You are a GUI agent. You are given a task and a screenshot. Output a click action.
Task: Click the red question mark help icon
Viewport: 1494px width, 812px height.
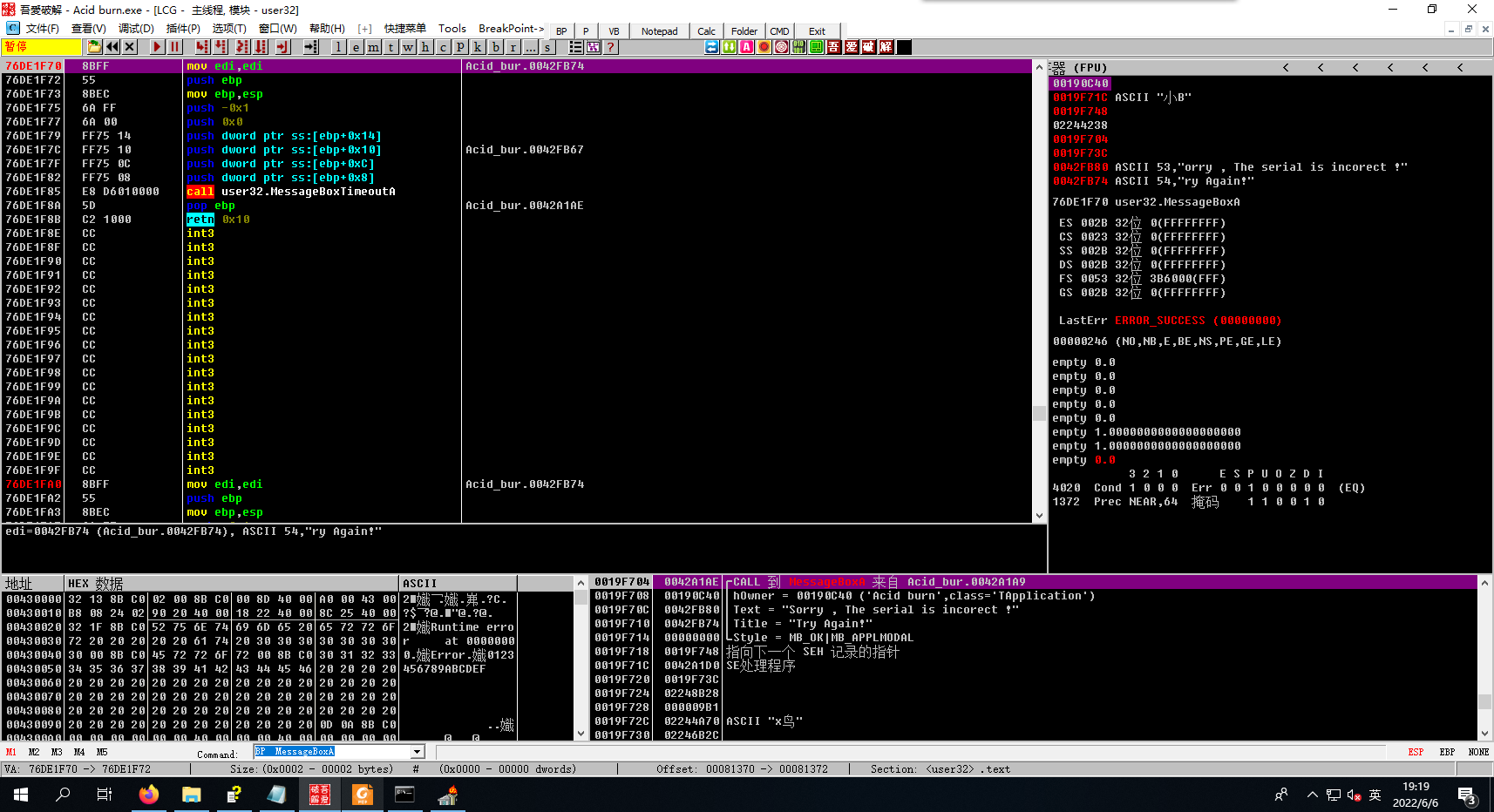(x=611, y=47)
